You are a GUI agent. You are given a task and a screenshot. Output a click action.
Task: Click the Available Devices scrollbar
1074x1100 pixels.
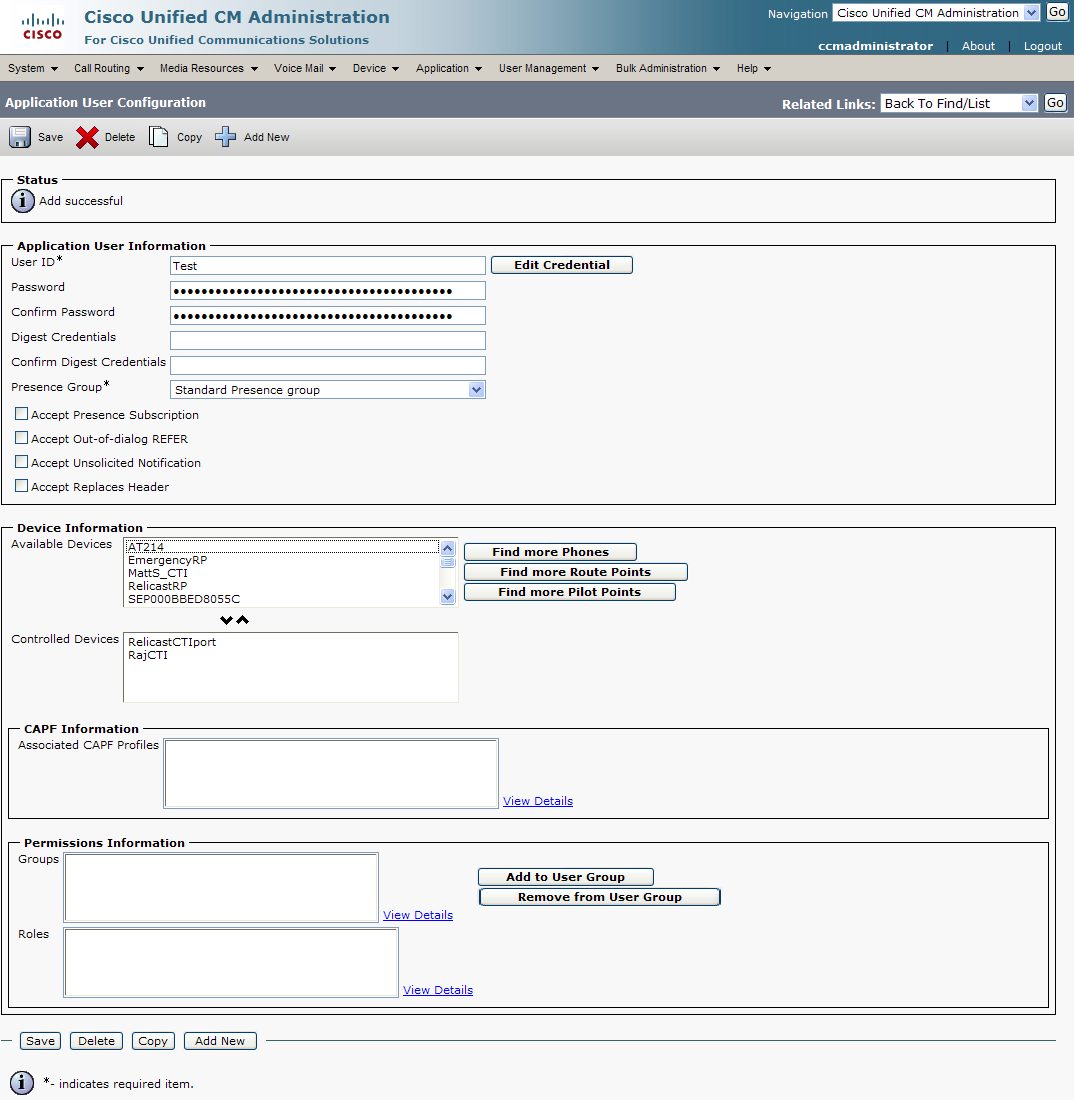447,572
